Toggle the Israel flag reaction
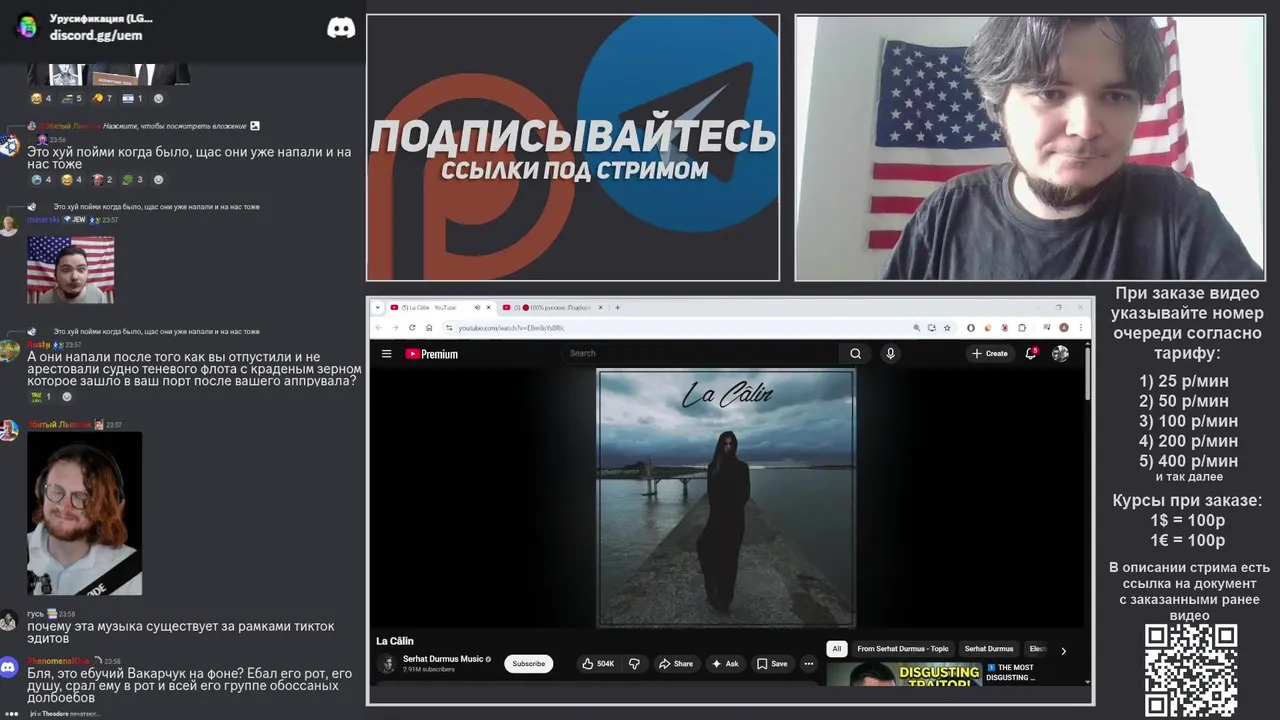This screenshot has width=1280, height=720. pyautogui.click(x=132, y=98)
